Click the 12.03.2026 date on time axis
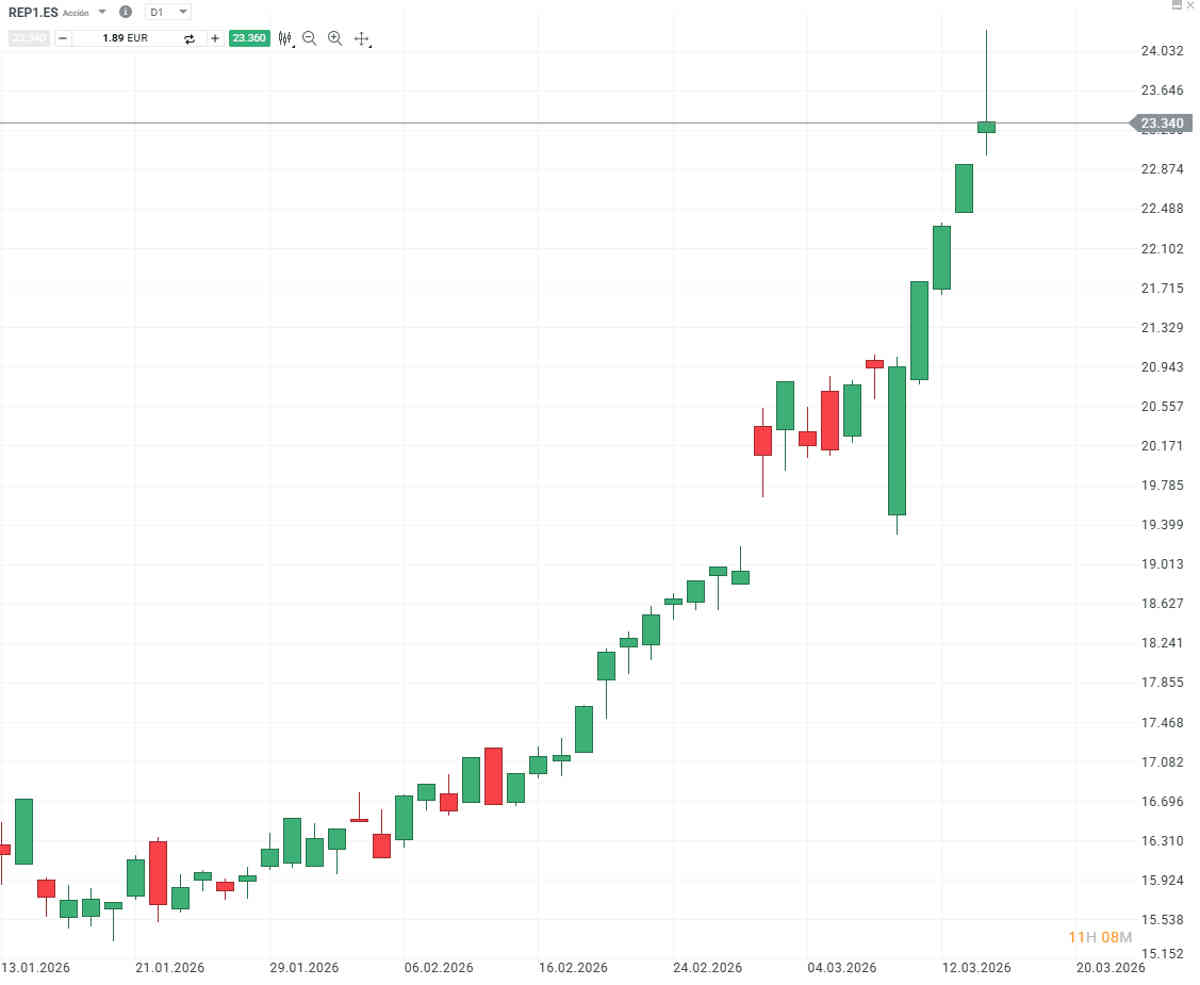 coord(978,967)
